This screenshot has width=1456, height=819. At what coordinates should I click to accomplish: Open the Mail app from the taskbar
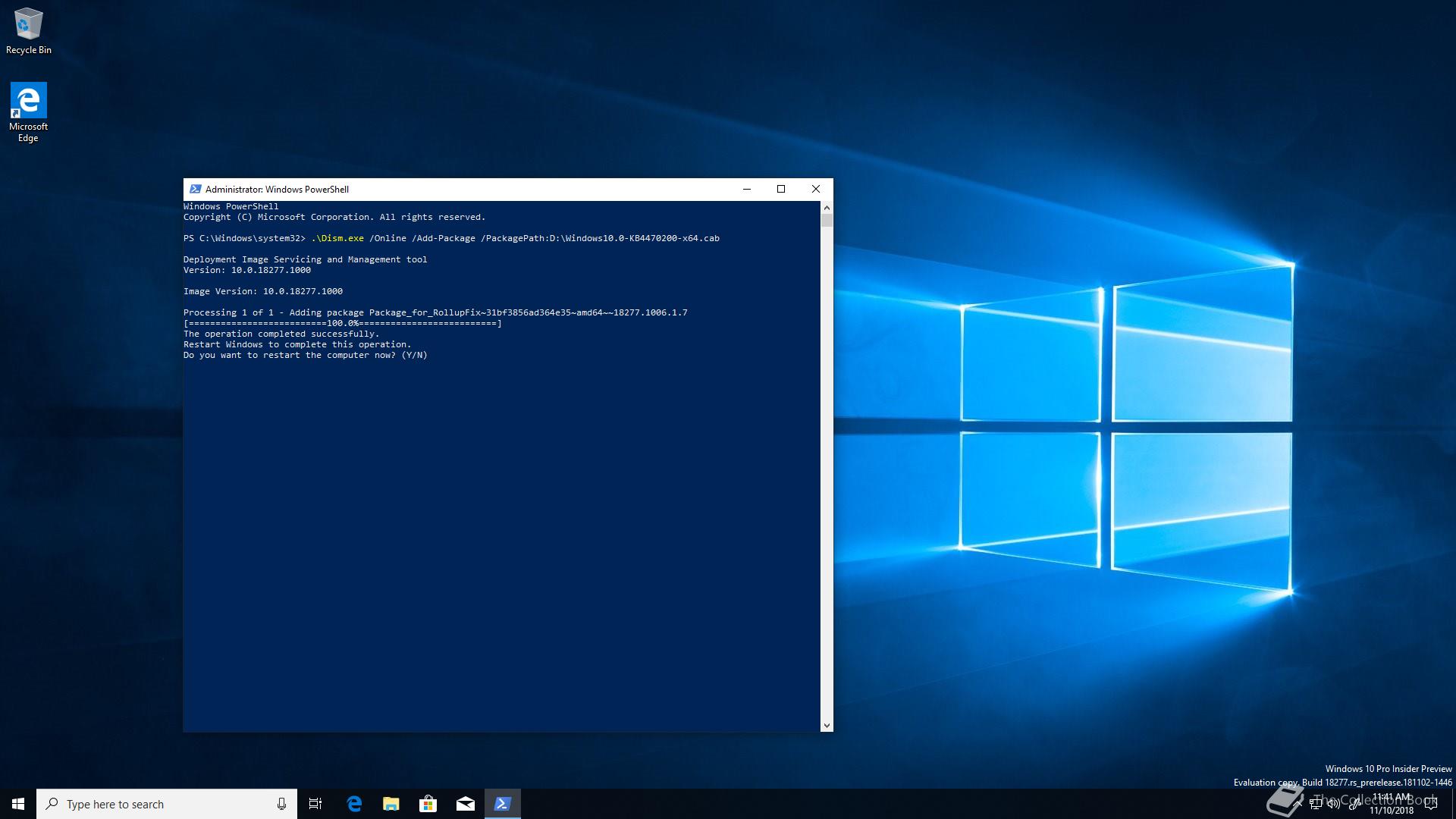coord(466,804)
